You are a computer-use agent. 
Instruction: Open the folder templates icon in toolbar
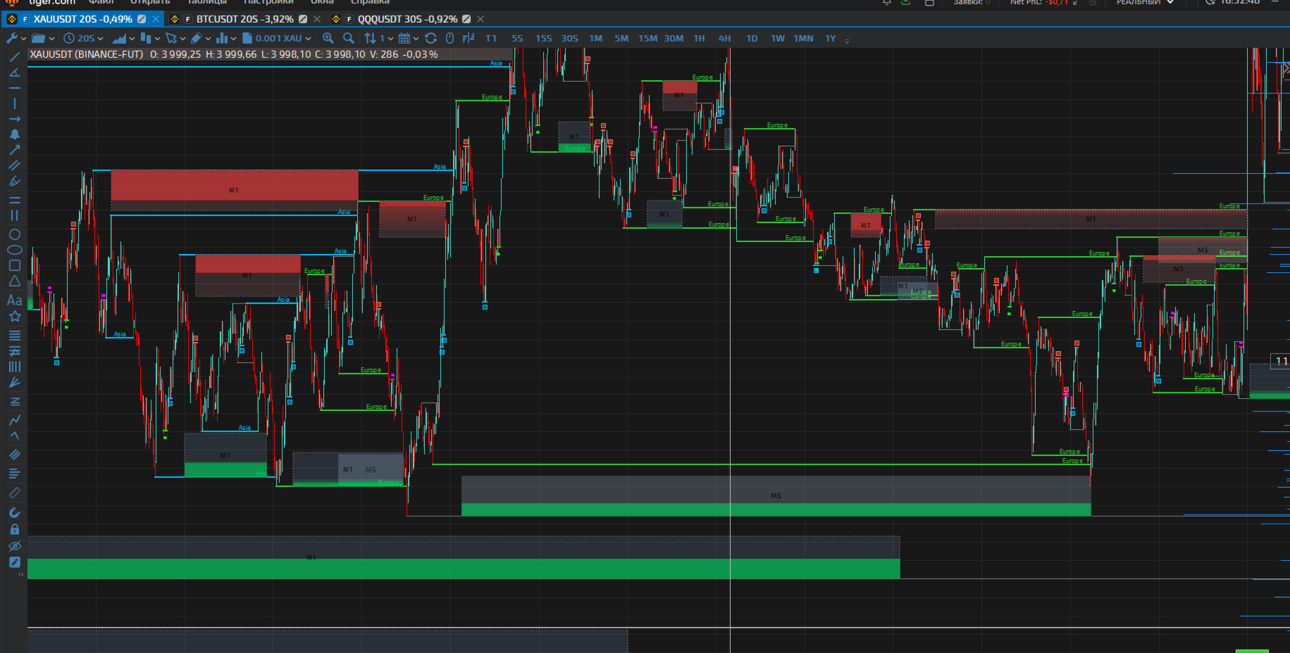tap(37, 38)
